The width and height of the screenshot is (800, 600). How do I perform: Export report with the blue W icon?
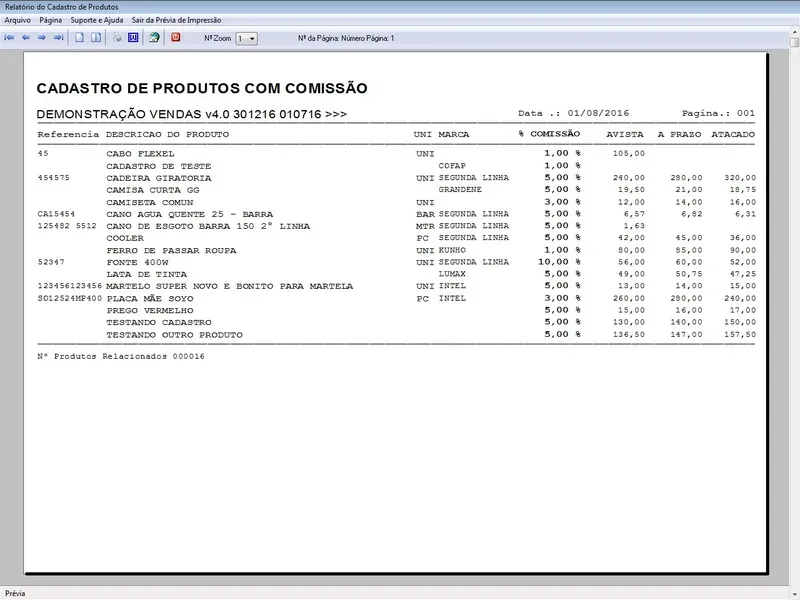tap(132, 38)
